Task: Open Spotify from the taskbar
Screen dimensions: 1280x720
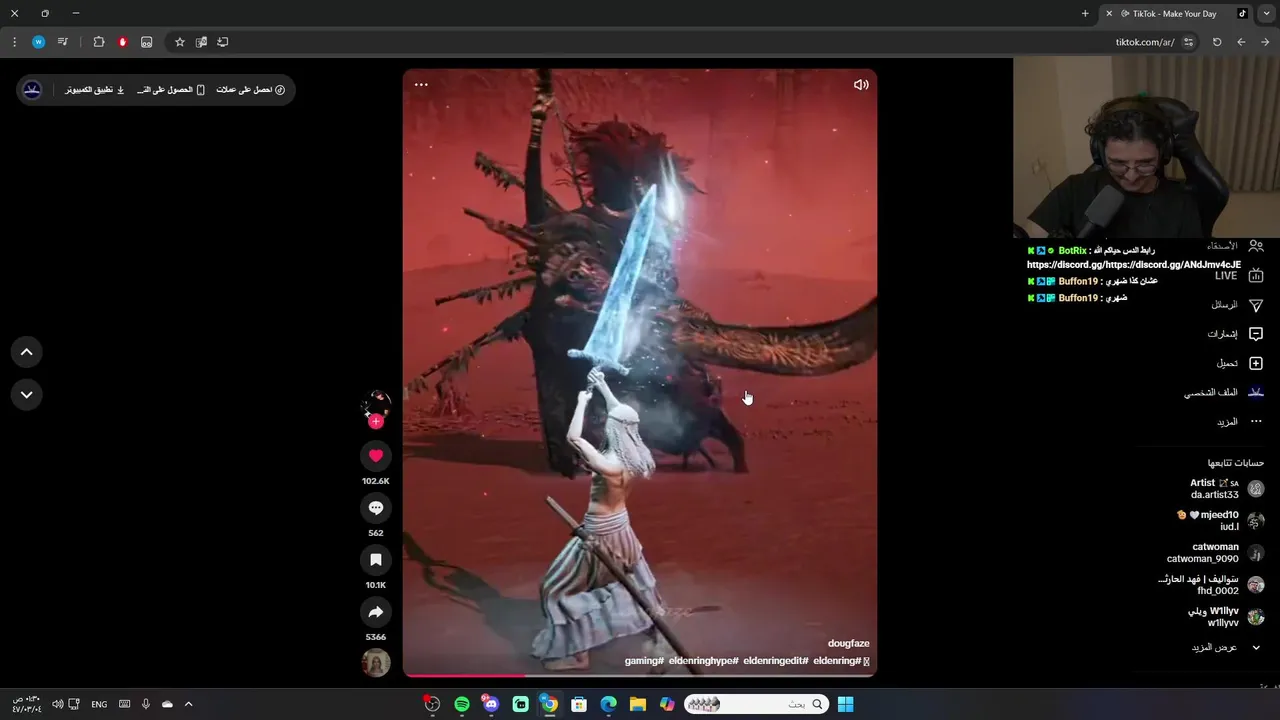Action: click(462, 704)
